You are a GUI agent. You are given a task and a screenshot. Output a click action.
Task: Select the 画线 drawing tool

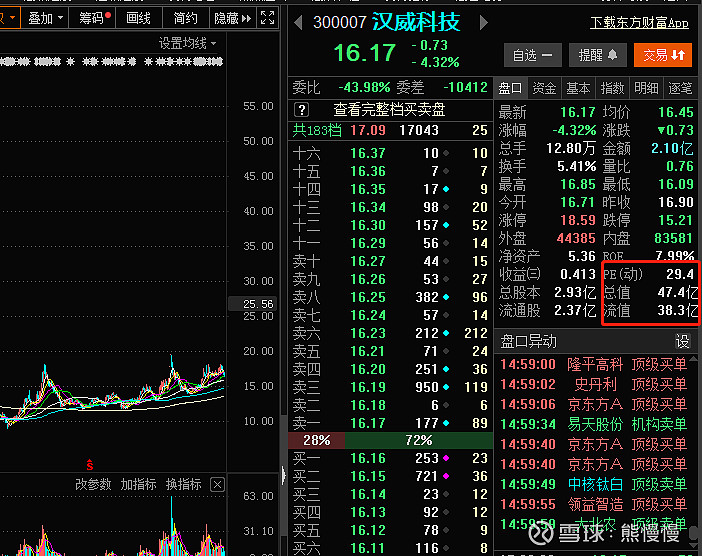[x=138, y=18]
